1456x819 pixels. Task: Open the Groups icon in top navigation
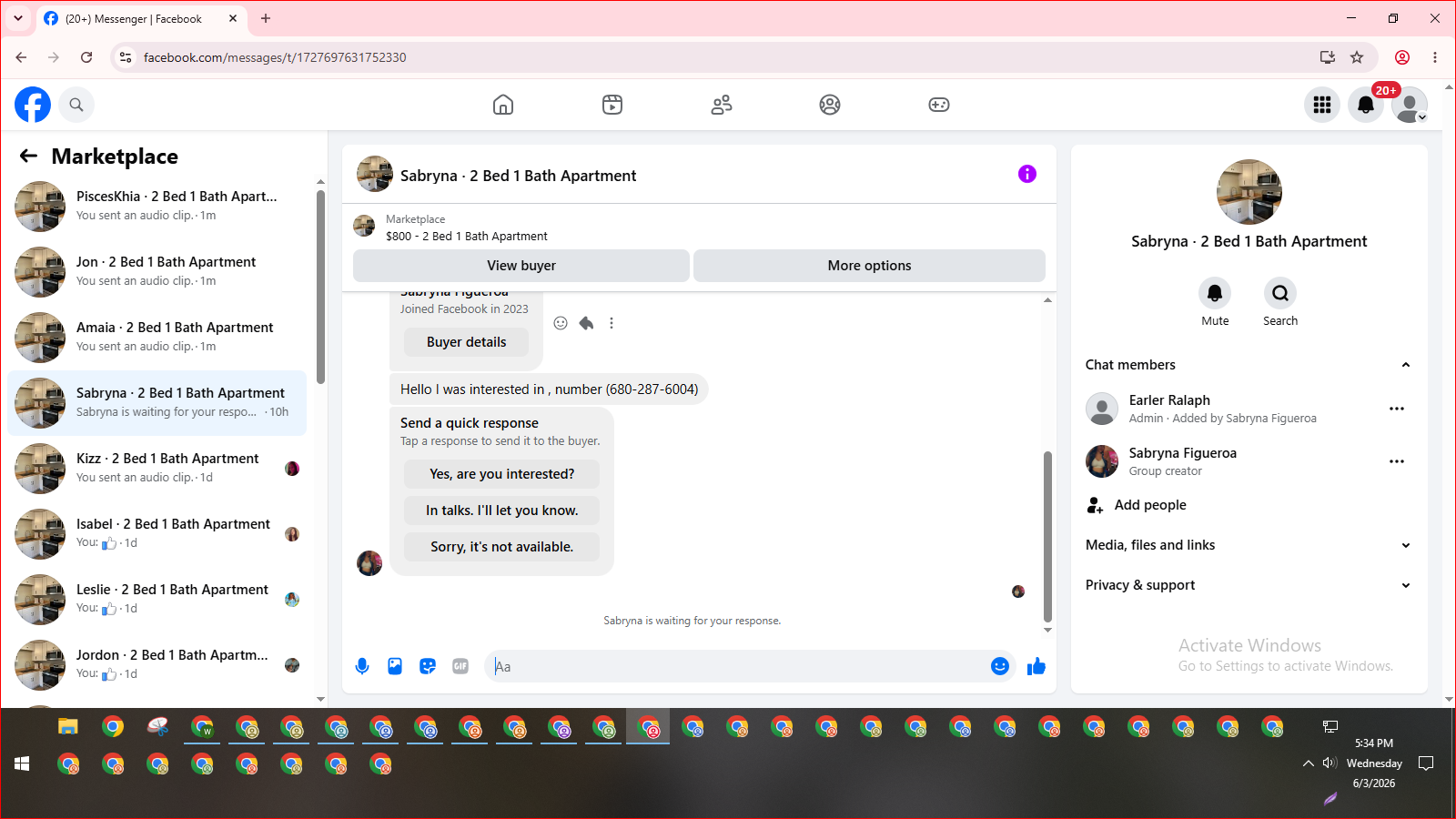point(830,105)
